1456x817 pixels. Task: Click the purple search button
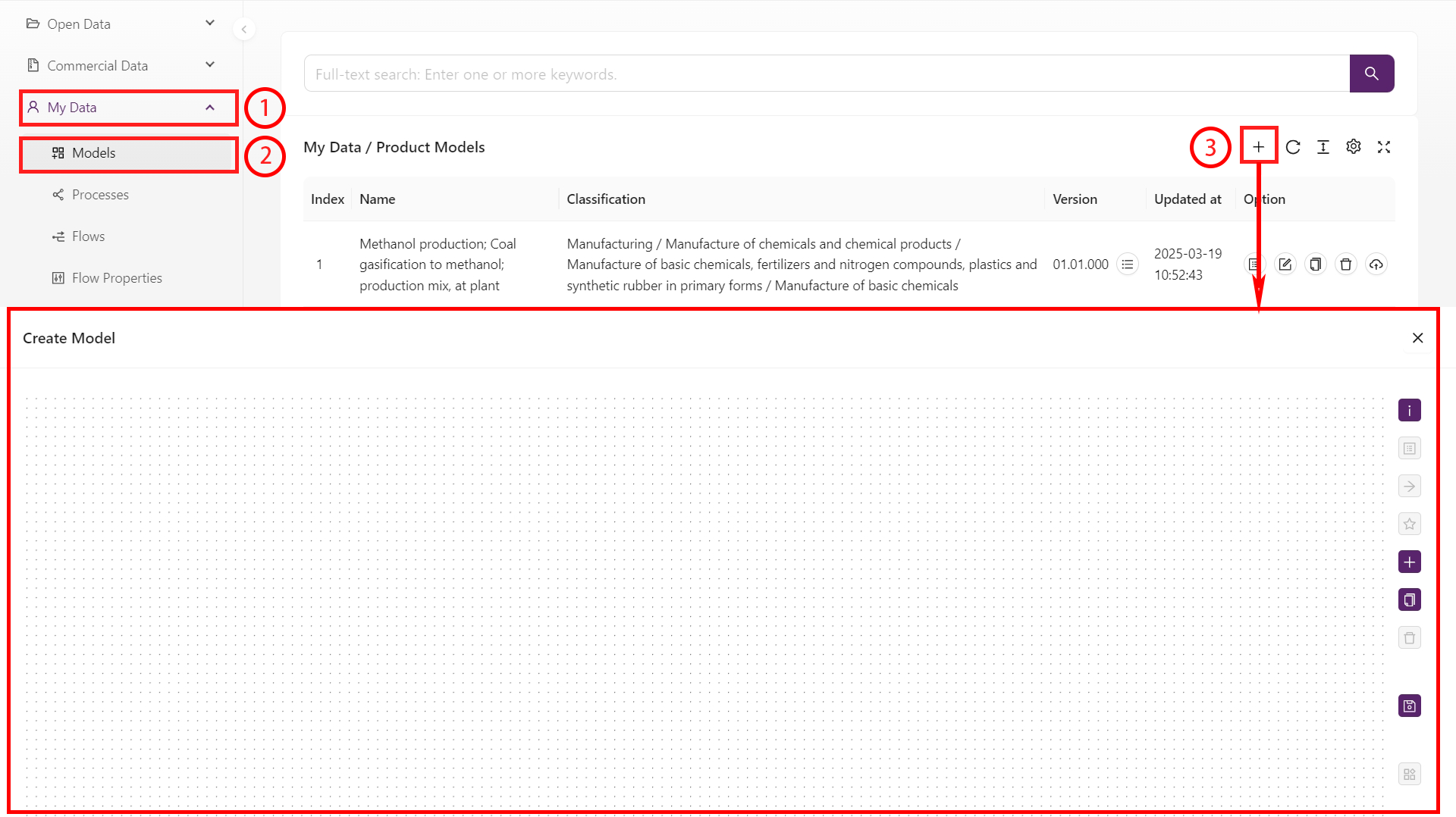pos(1371,74)
